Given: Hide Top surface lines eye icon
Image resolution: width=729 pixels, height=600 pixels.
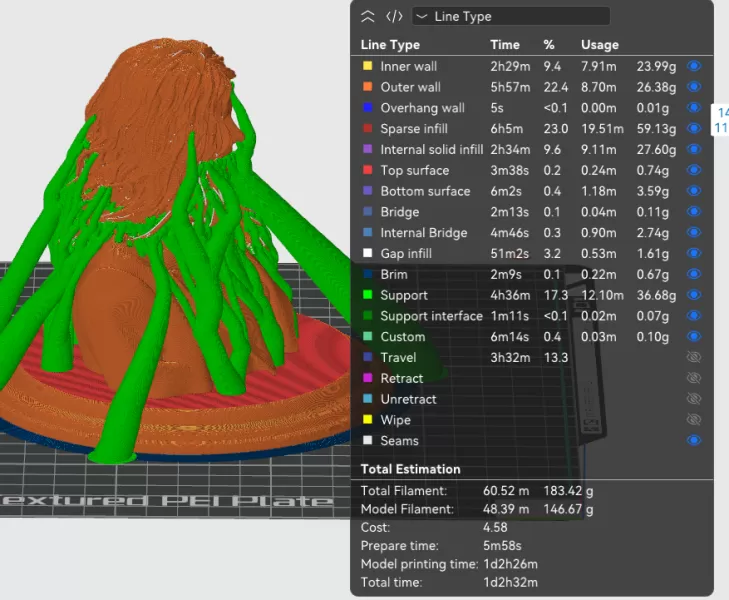Looking at the screenshot, I should coord(694,170).
